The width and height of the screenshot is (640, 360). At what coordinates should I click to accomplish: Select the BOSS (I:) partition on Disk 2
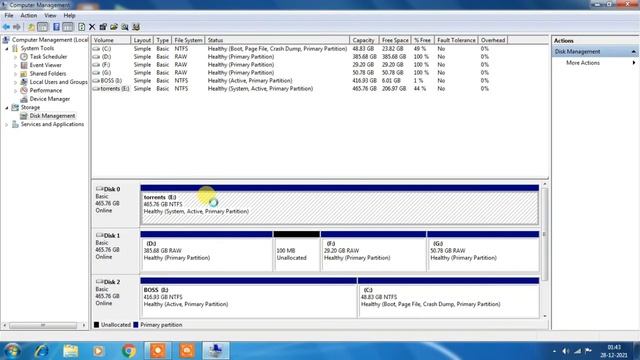coord(249,298)
